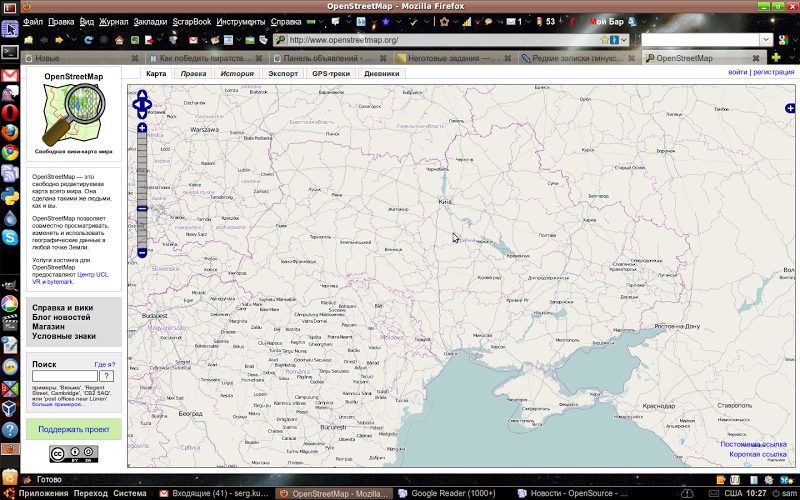
Task: Open a new tab with green plus
Action: coord(776,57)
